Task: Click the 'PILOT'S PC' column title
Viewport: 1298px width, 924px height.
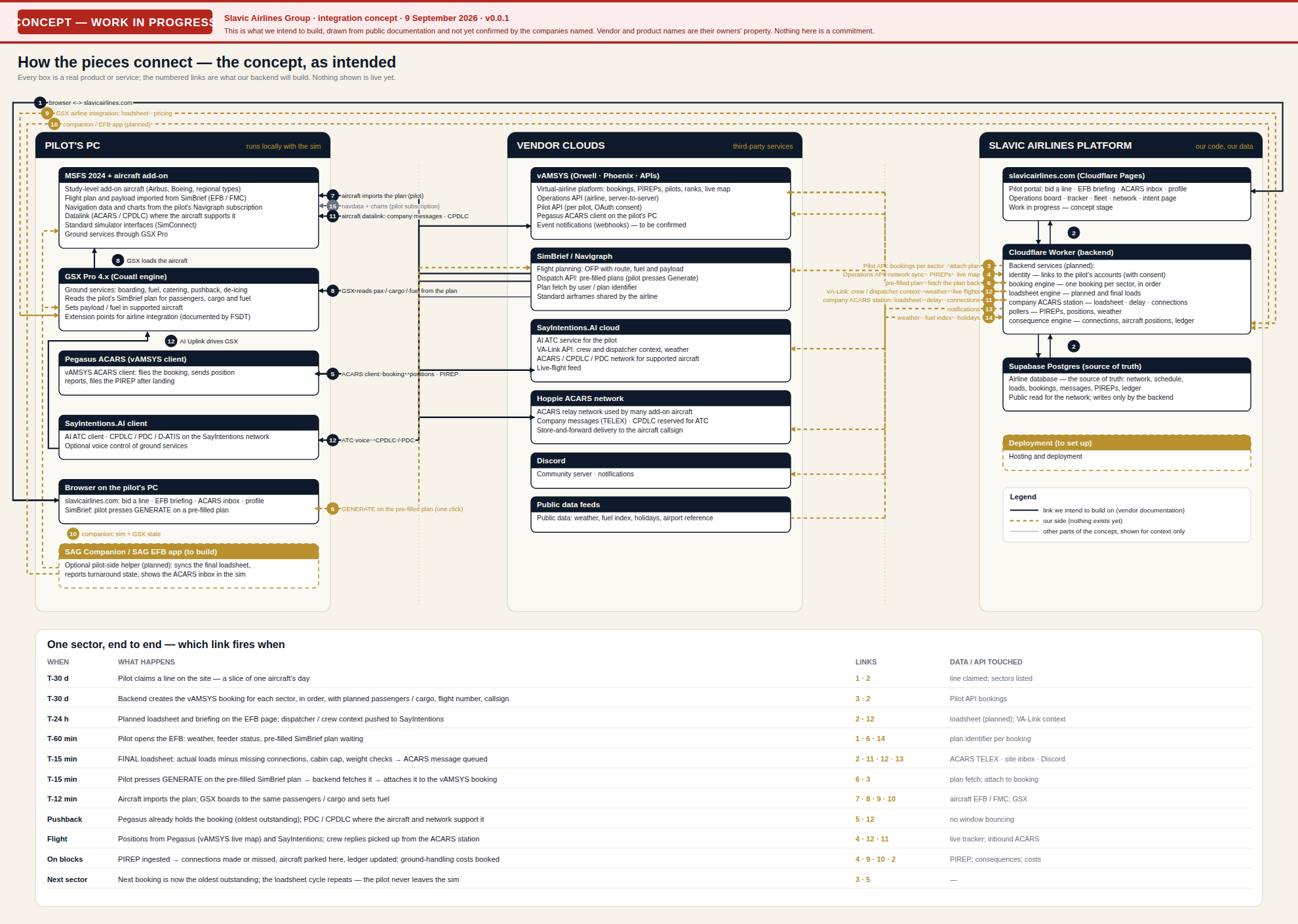Action: pos(73,145)
